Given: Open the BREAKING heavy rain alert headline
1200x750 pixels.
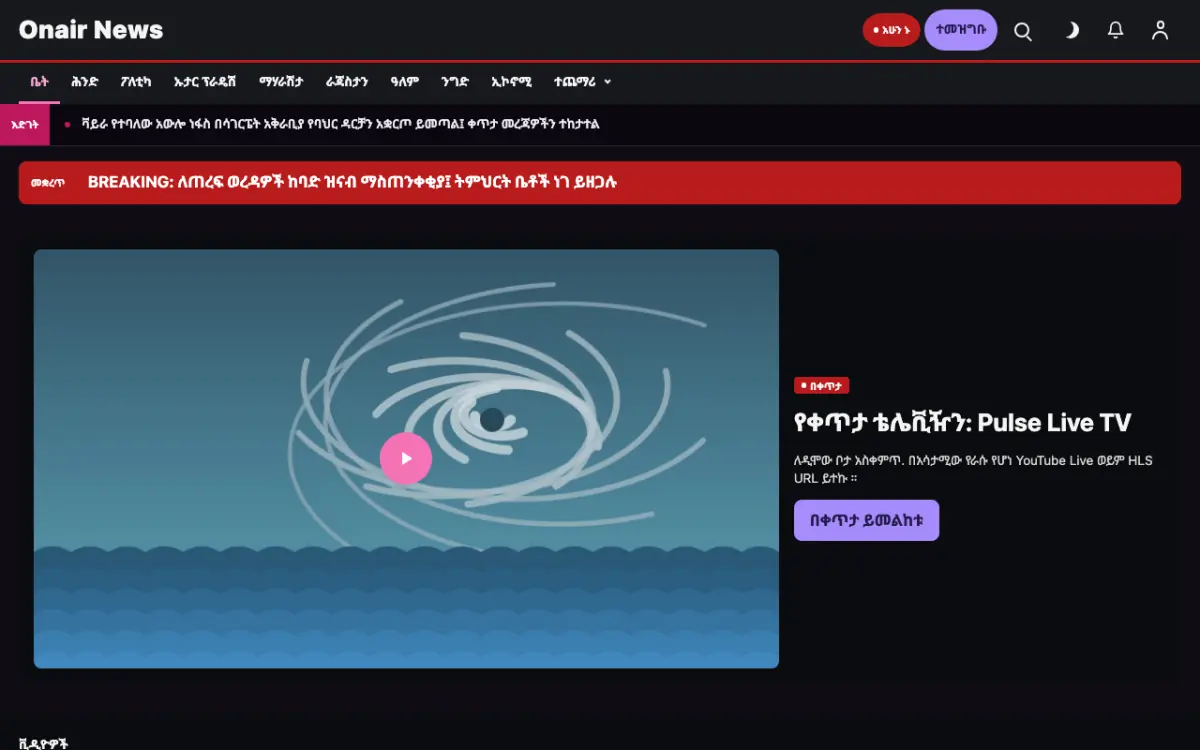Looking at the screenshot, I should [352, 182].
